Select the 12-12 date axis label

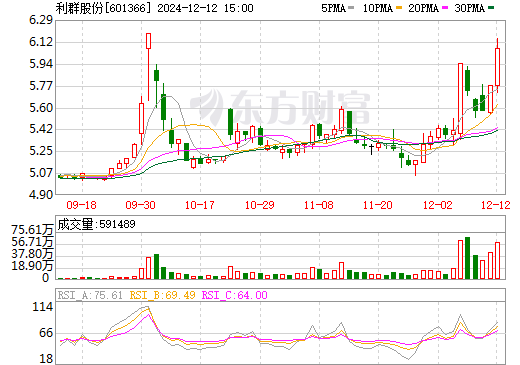coord(496,205)
